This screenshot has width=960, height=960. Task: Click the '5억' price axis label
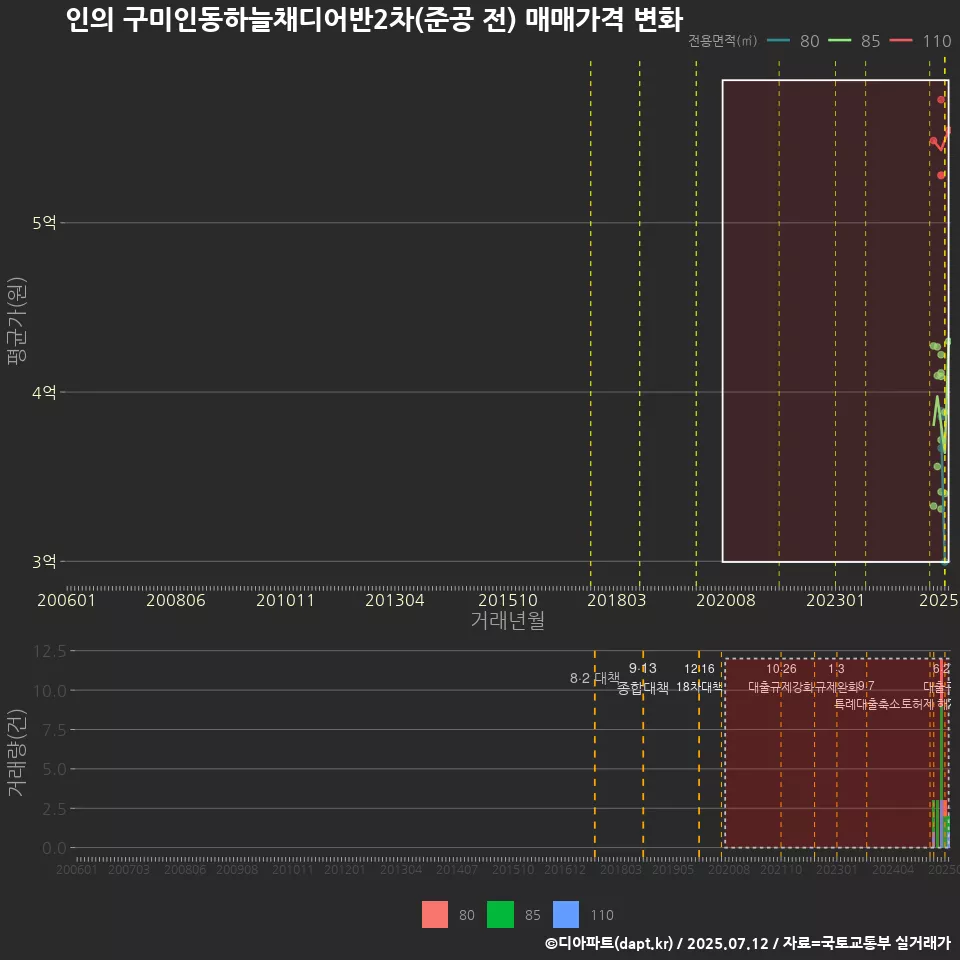pos(44,223)
